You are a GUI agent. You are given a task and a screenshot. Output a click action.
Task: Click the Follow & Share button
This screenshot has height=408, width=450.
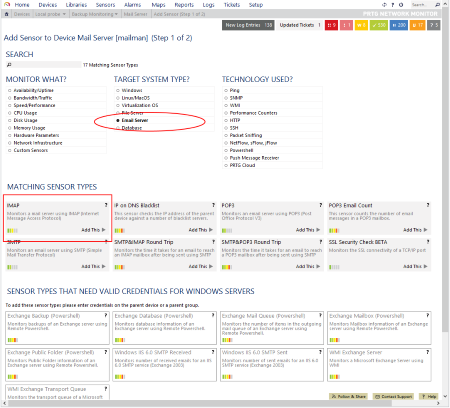click(349, 396)
